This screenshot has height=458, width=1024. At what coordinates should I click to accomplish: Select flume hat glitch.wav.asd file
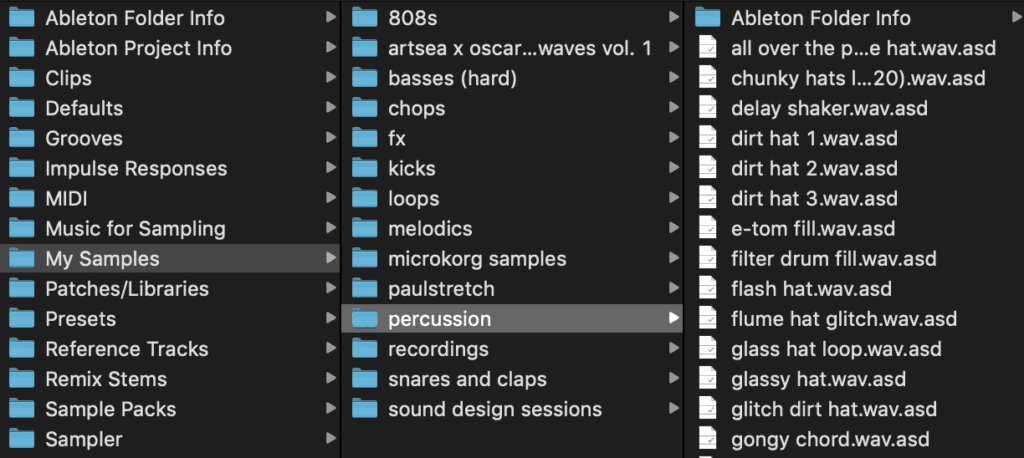point(843,319)
